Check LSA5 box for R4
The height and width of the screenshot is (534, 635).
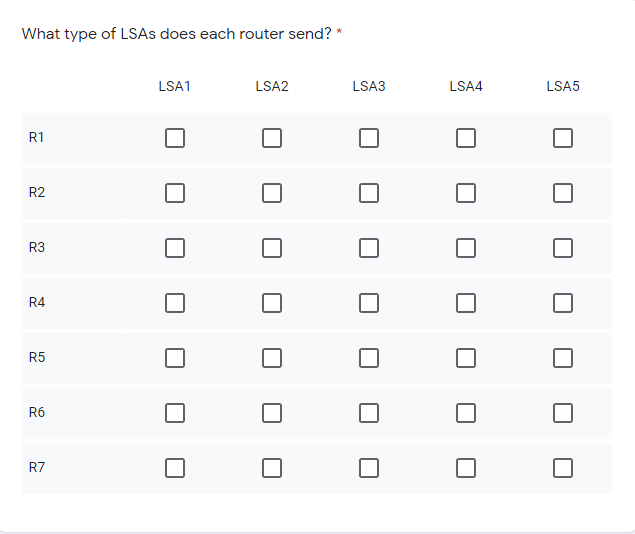[x=563, y=303]
